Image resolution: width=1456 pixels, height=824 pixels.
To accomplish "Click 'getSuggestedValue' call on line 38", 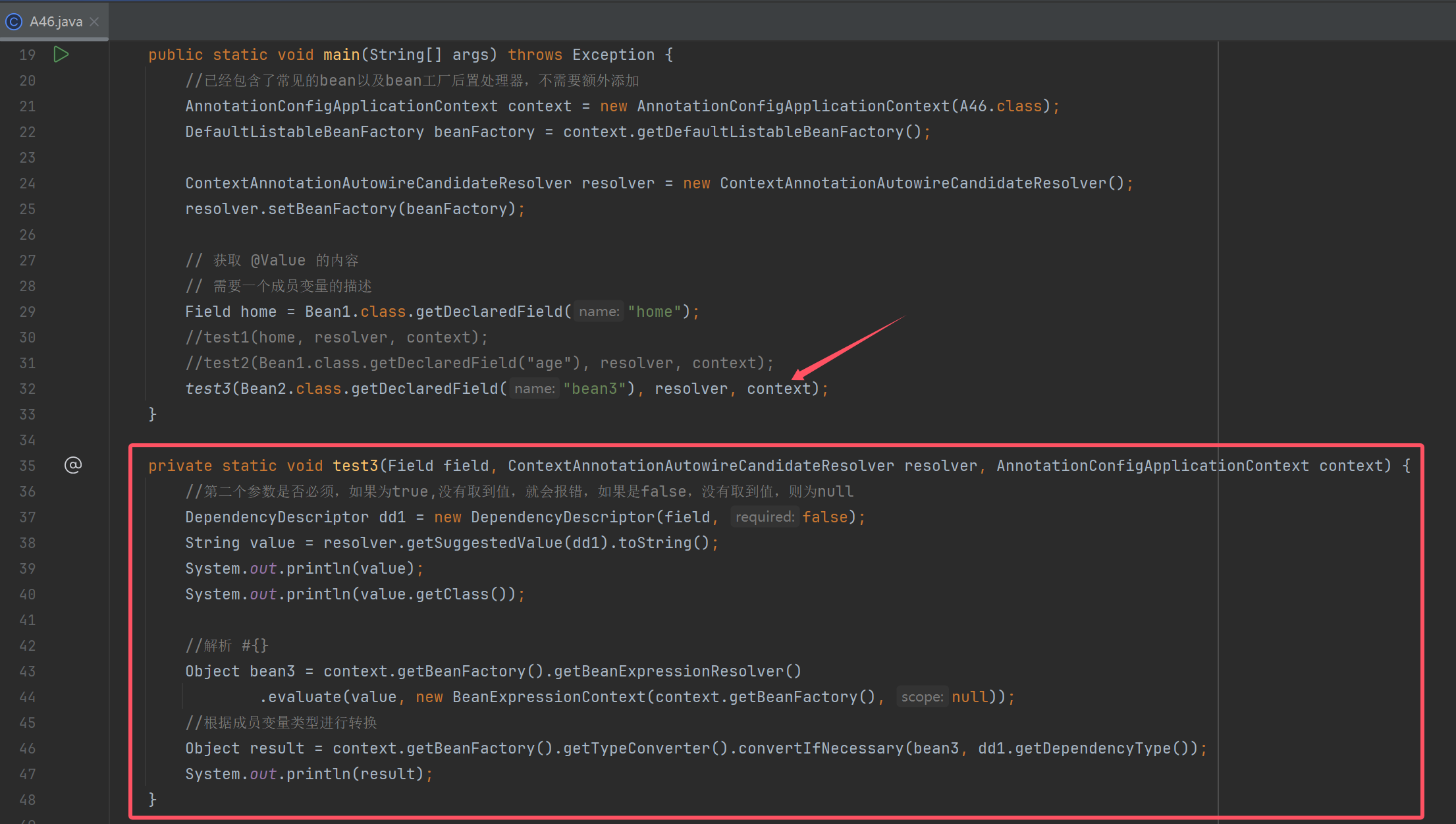I will click(484, 543).
